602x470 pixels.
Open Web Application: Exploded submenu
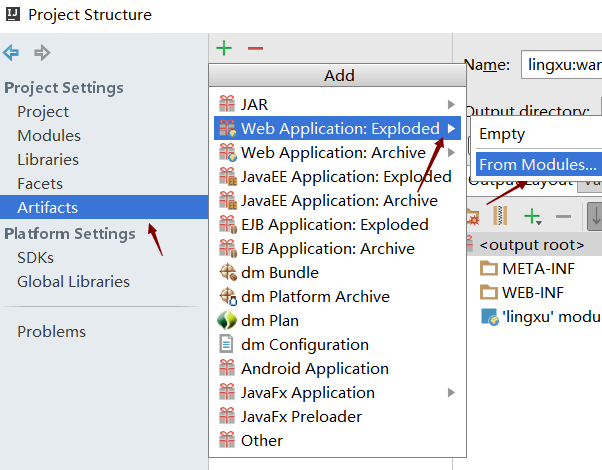point(338,128)
